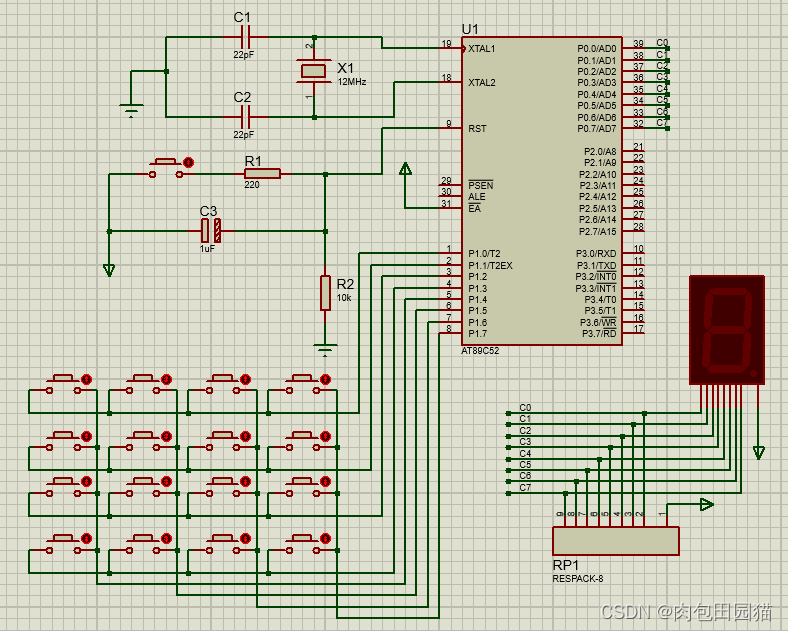Click net label C0 next to pin 39

pyautogui.click(x=662, y=43)
